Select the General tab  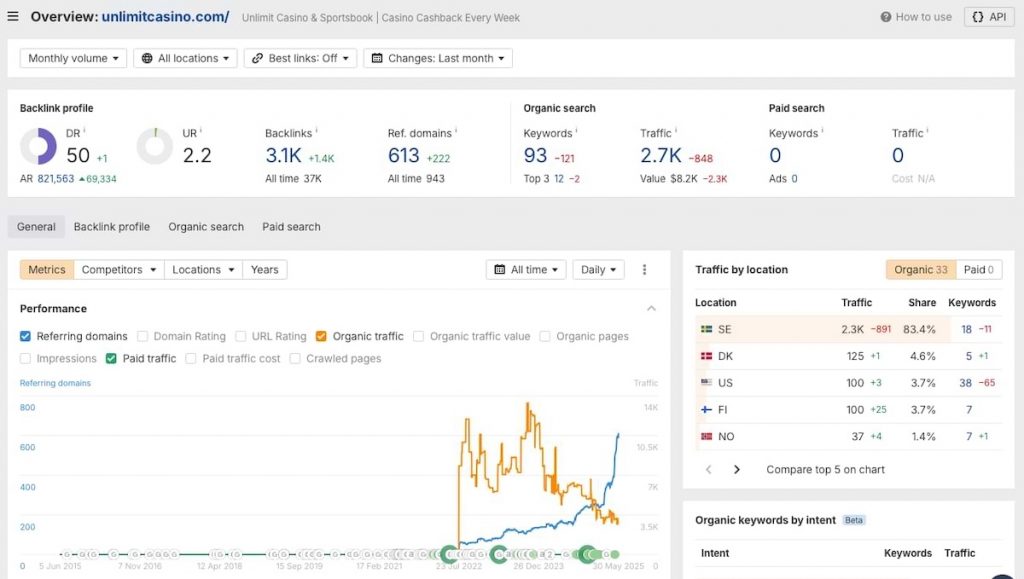click(36, 227)
